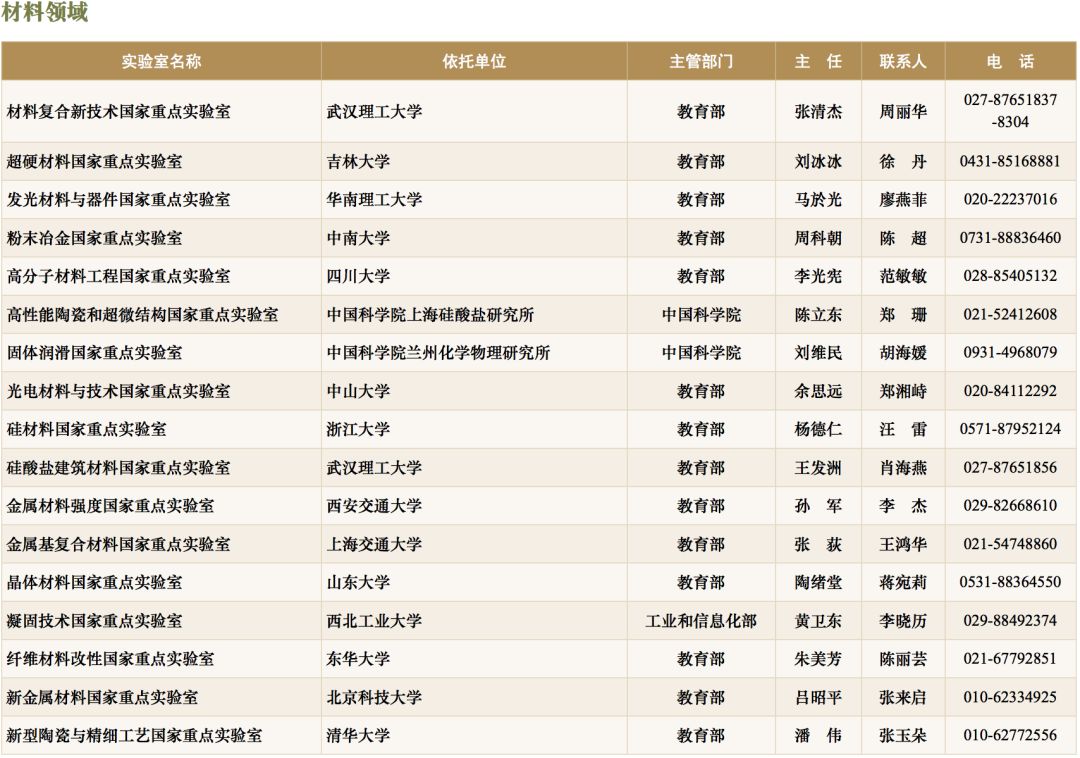Open 发光材料与器件国家重点实验室 row
This screenshot has width=1080, height=758.
coord(119,199)
